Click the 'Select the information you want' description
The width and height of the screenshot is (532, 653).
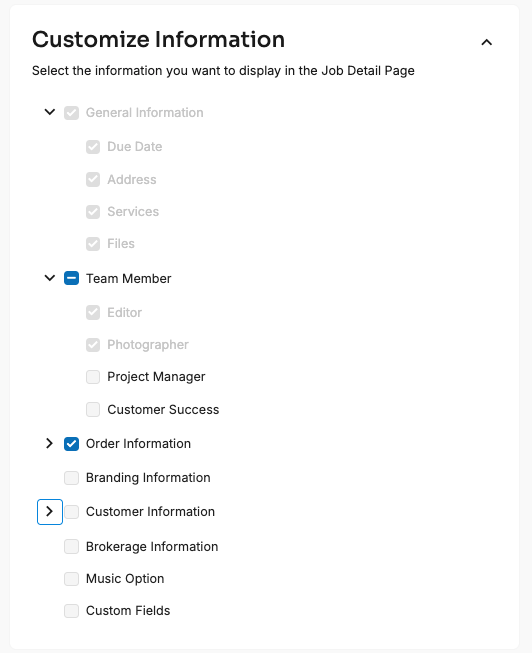223,71
